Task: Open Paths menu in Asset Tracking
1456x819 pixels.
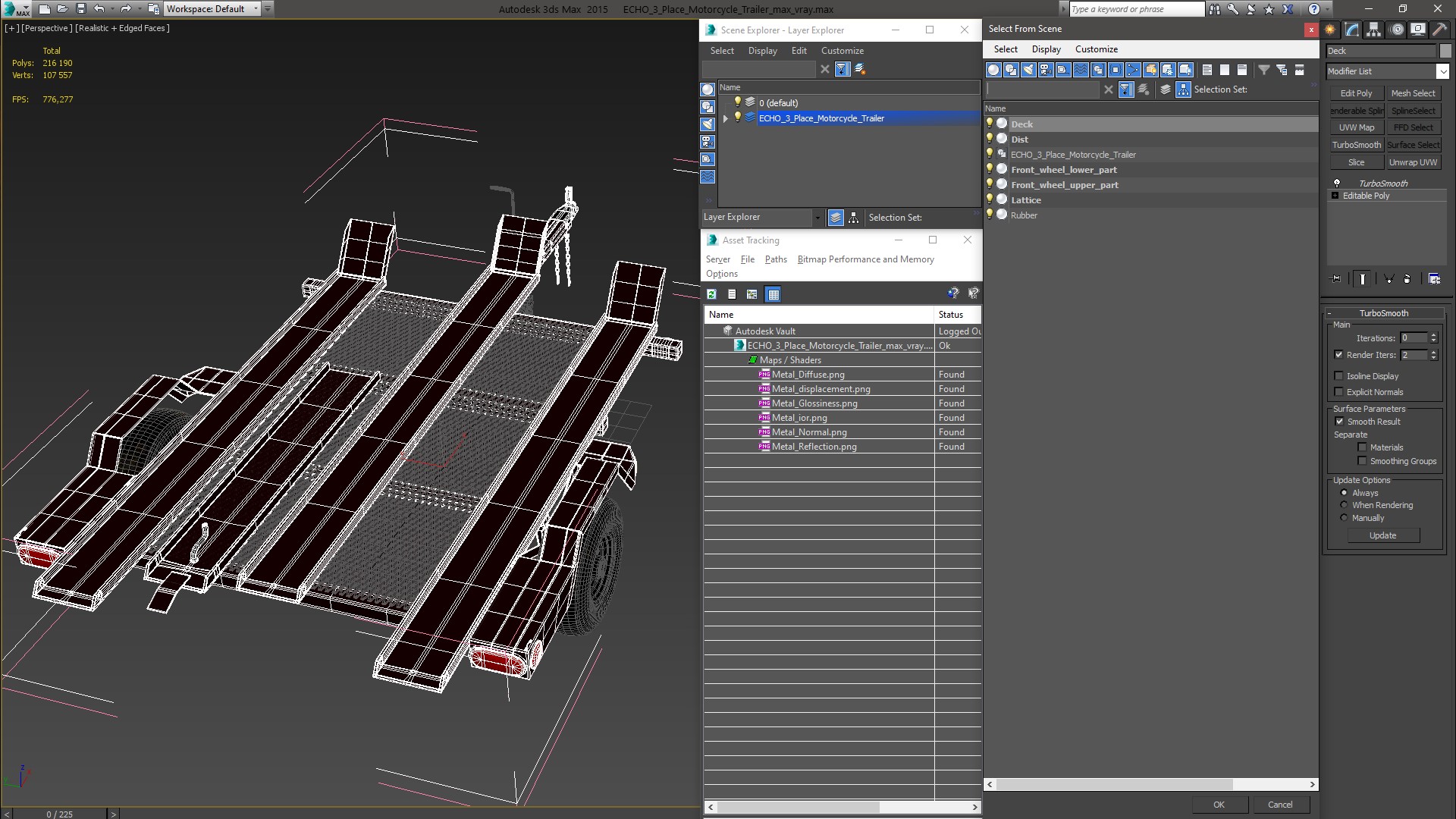Action: point(776,259)
